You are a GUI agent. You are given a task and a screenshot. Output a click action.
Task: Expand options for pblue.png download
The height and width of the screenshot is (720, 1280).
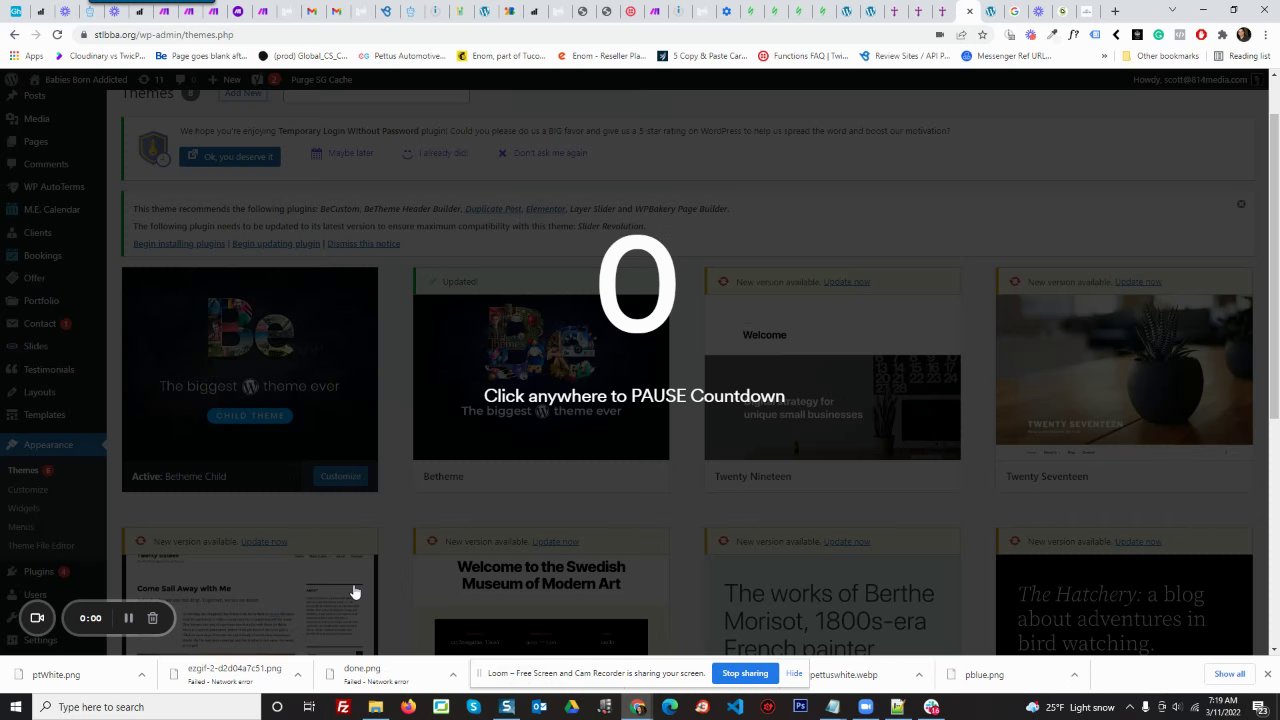coord(1074,675)
